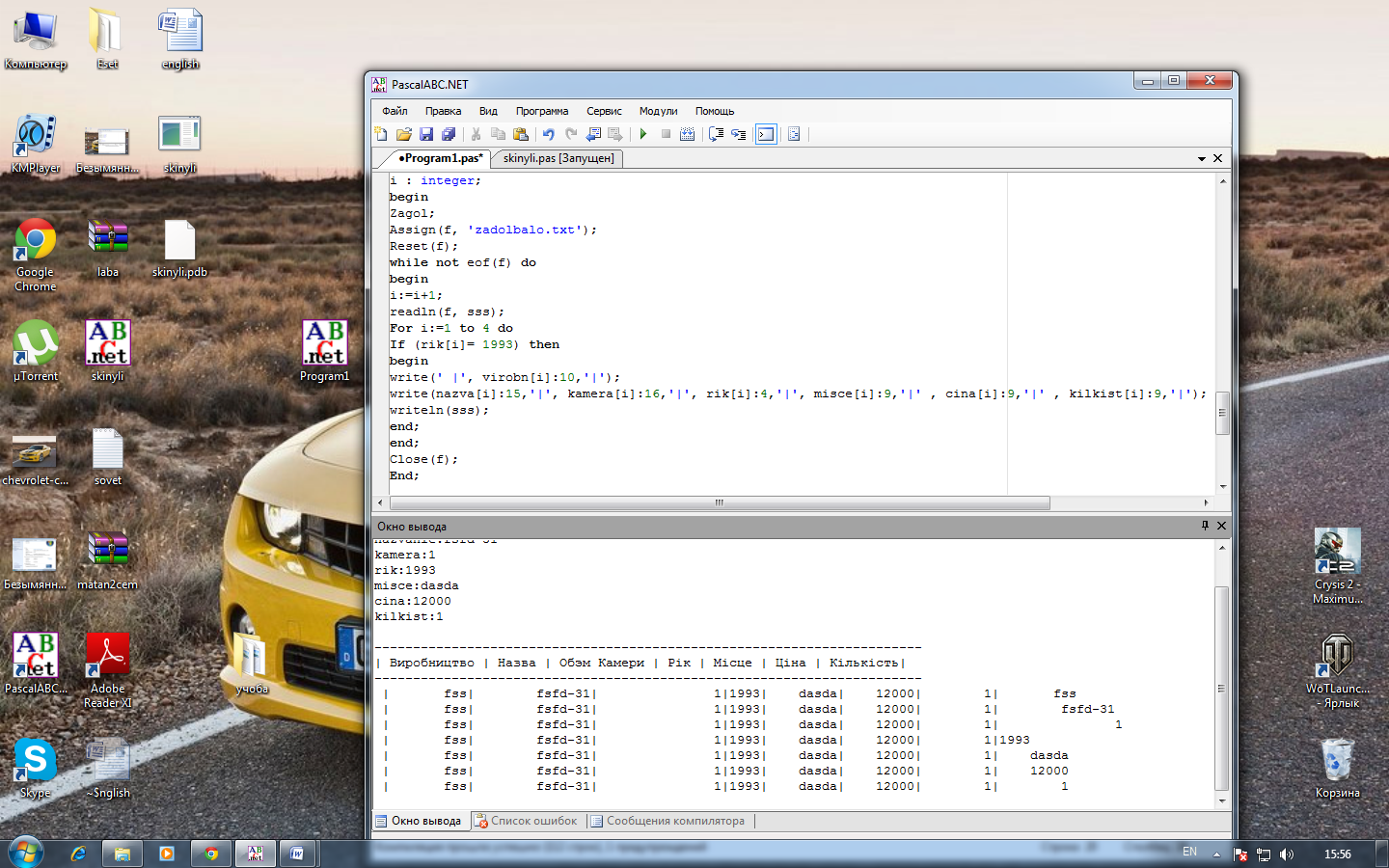Save the file with the floppy icon

coord(425,134)
